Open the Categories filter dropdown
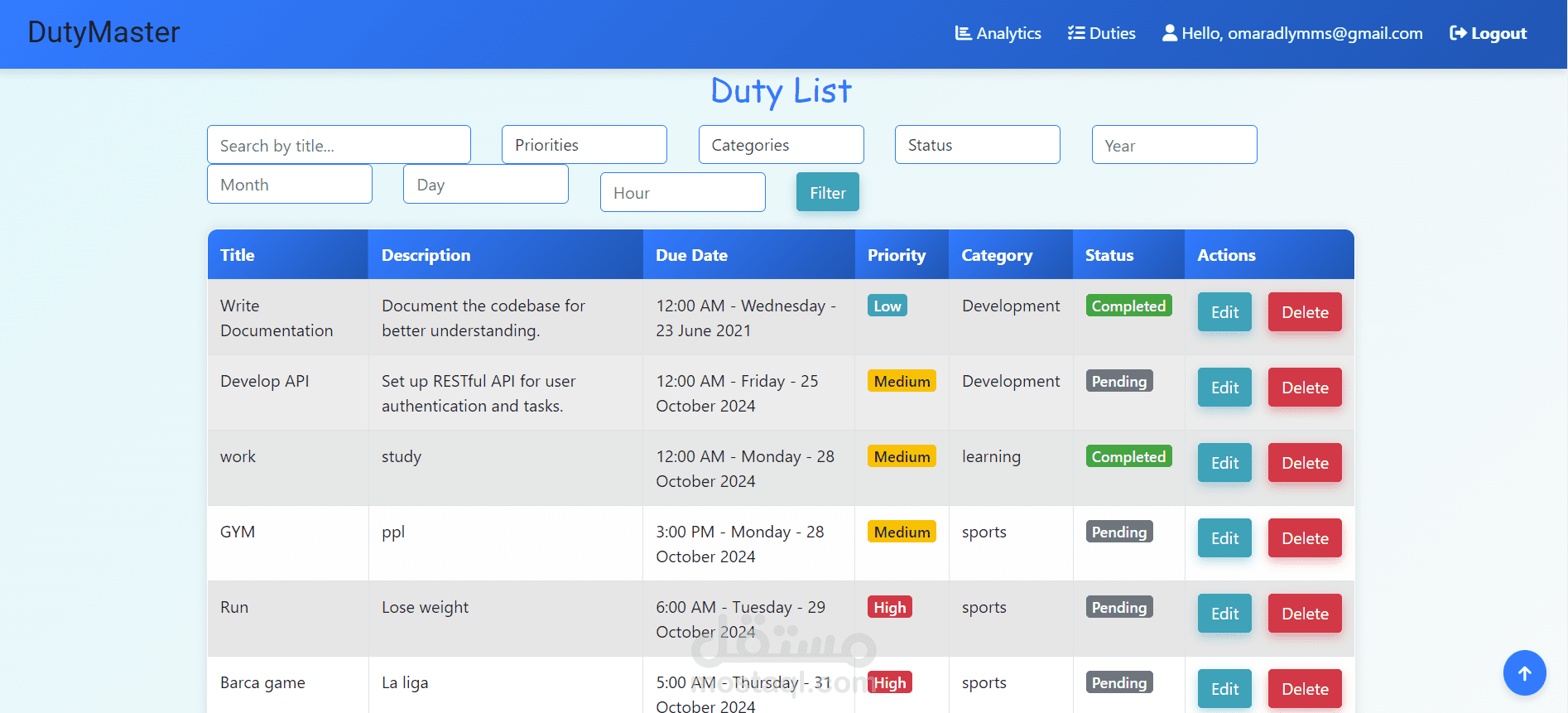The height and width of the screenshot is (713, 1568). point(781,145)
